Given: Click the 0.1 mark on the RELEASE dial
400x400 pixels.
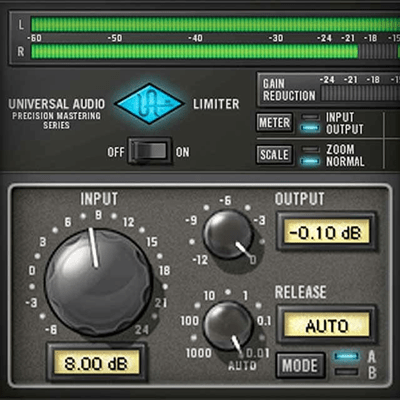Looking at the screenshot, I should pyautogui.click(x=264, y=321).
